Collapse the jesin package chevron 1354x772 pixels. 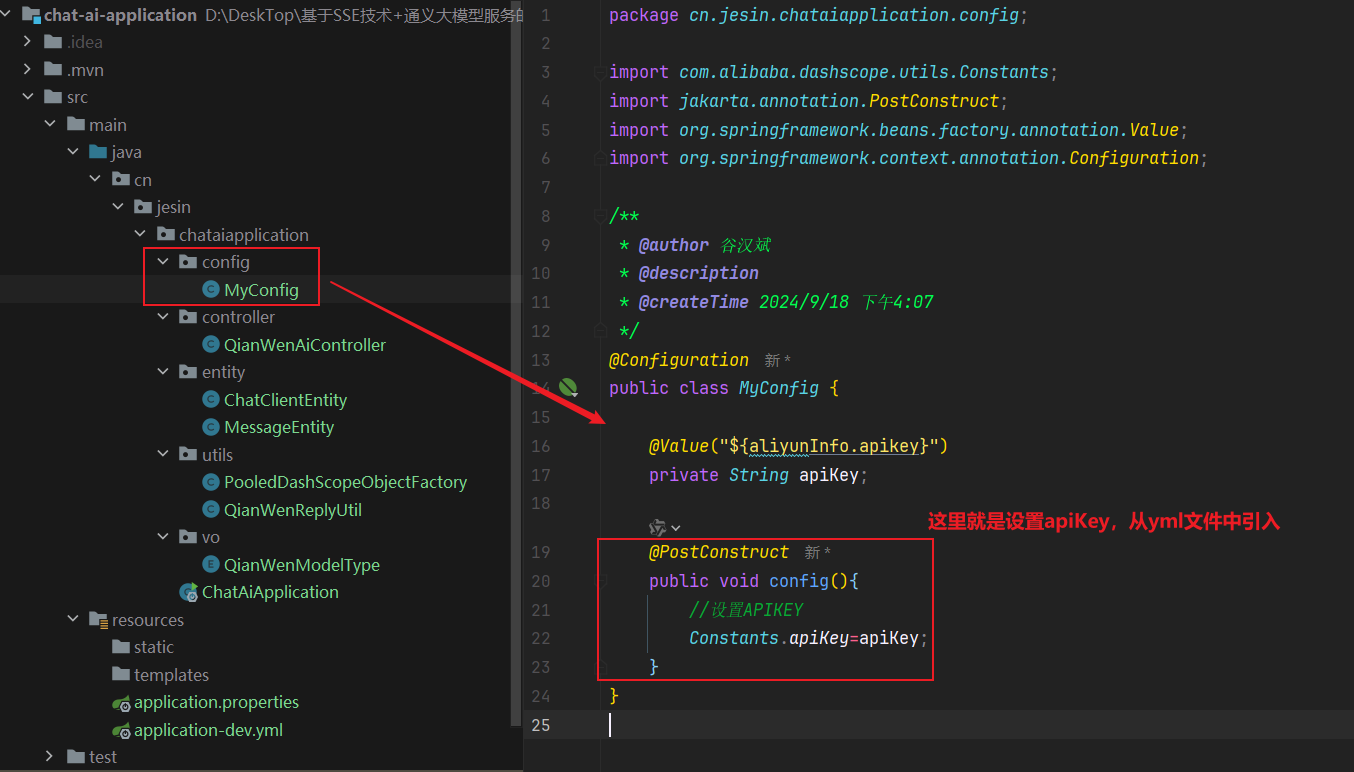[118, 207]
